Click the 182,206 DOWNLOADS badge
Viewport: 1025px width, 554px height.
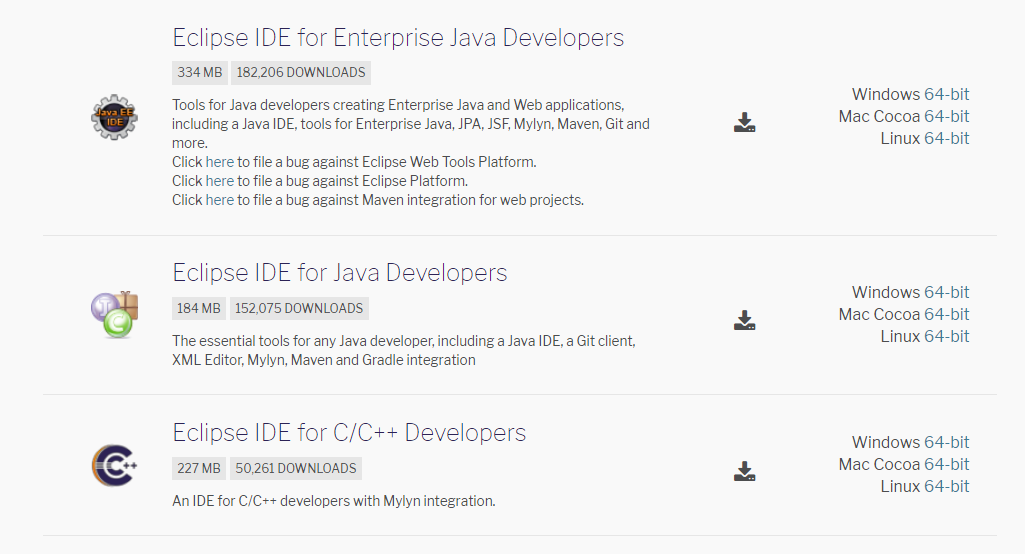[301, 73]
